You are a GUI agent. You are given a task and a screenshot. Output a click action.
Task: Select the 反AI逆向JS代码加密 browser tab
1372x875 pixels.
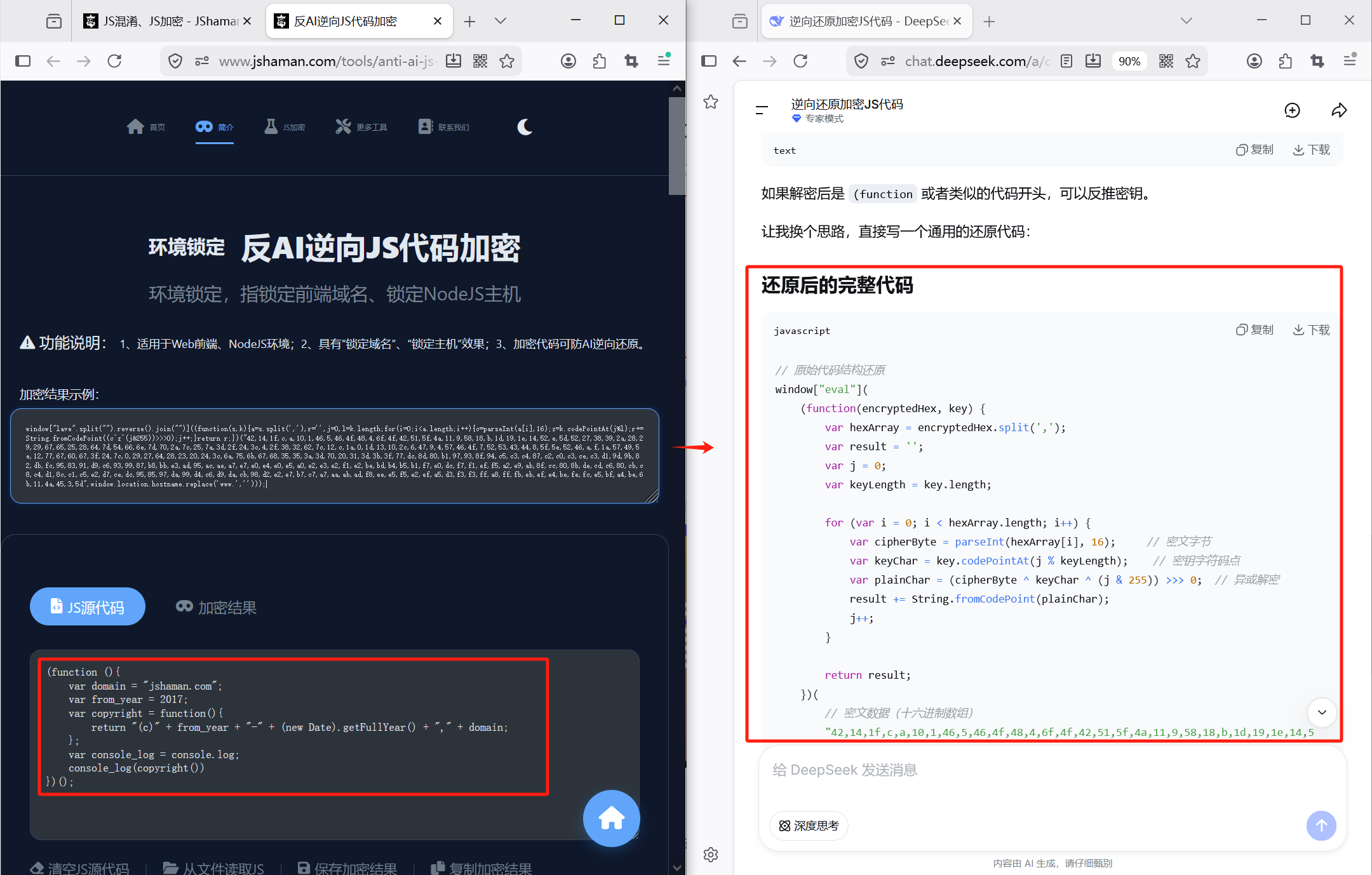click(359, 22)
